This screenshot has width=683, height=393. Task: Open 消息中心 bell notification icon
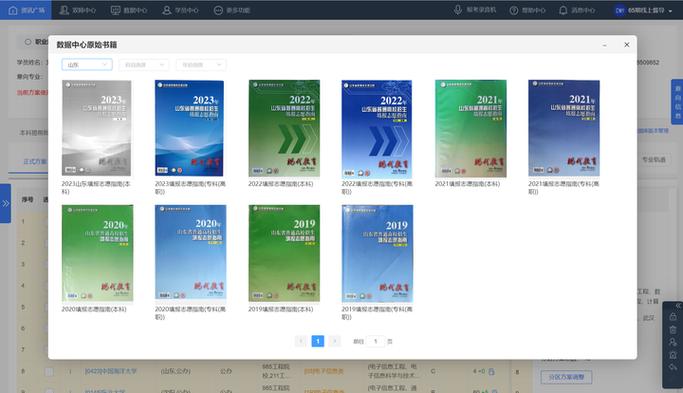tap(563, 10)
